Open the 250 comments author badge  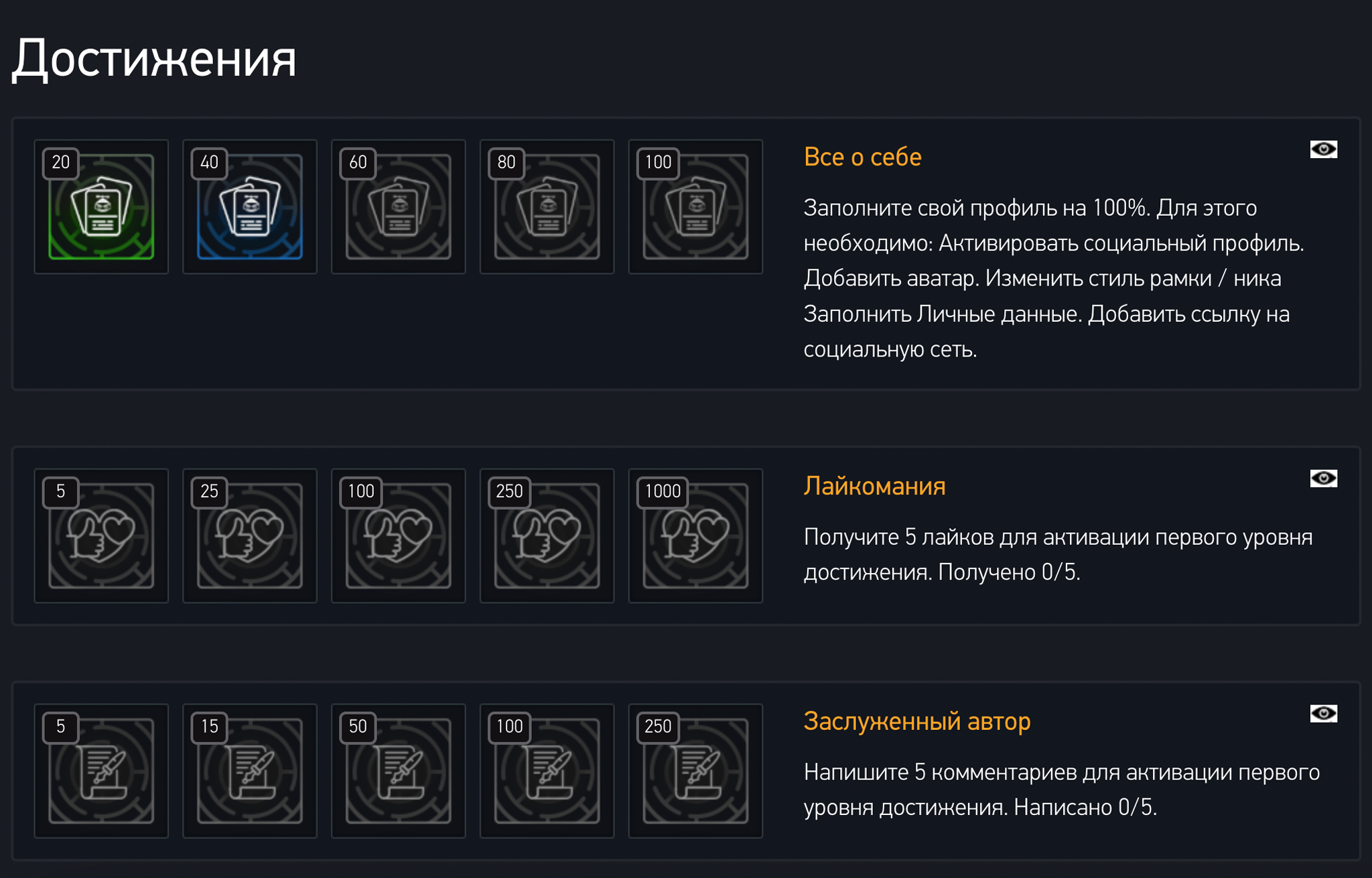(695, 771)
